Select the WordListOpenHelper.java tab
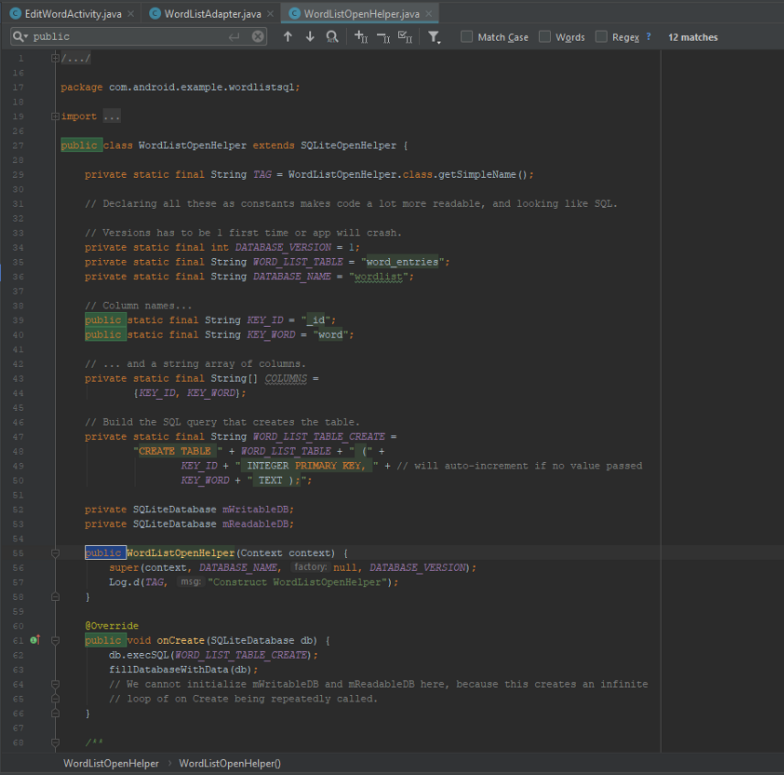Image resolution: width=784 pixels, height=775 pixels. (362, 14)
